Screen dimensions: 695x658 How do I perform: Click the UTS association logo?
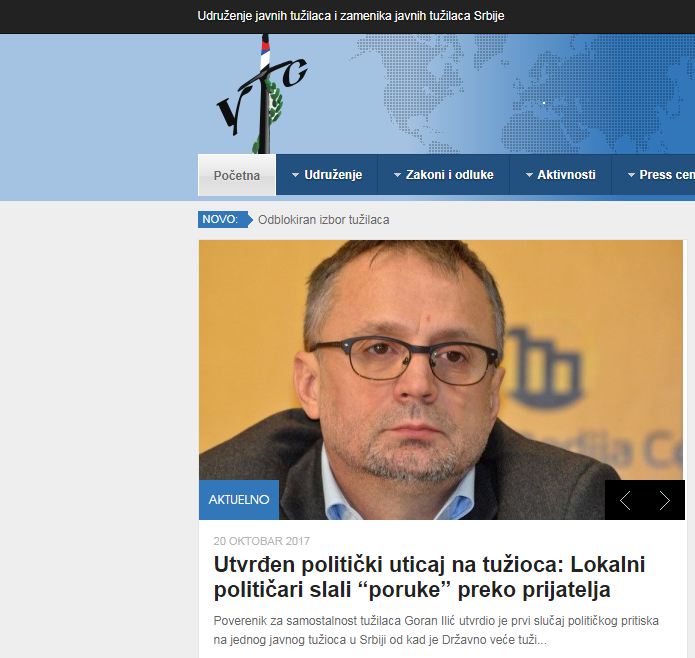point(262,94)
